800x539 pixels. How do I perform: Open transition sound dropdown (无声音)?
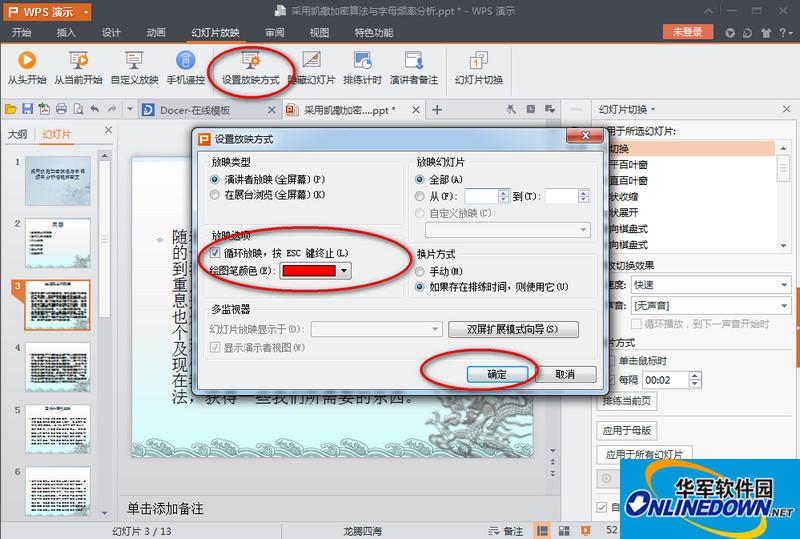[x=711, y=306]
